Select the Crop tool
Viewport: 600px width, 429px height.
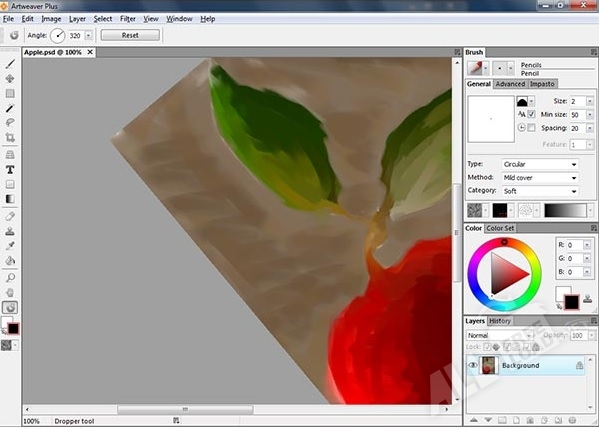tap(10, 138)
